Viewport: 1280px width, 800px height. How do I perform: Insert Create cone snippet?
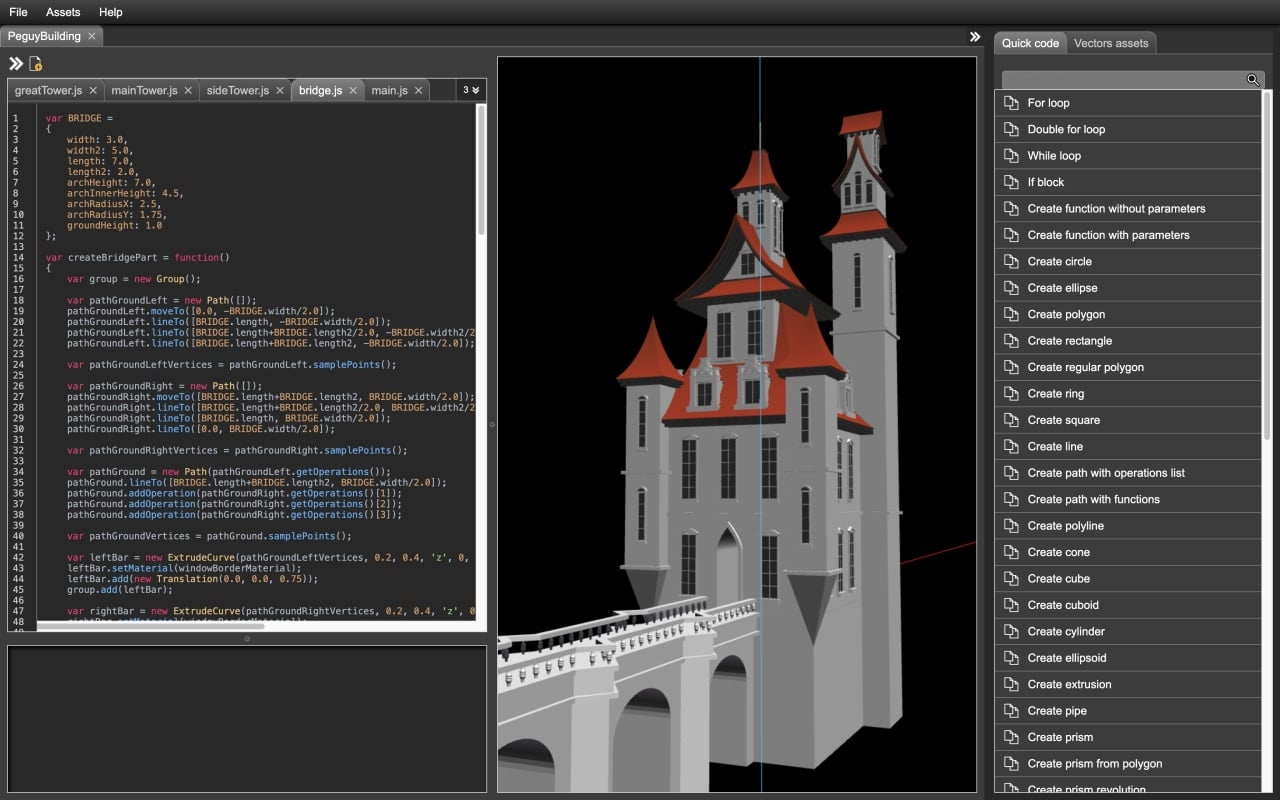1128,552
